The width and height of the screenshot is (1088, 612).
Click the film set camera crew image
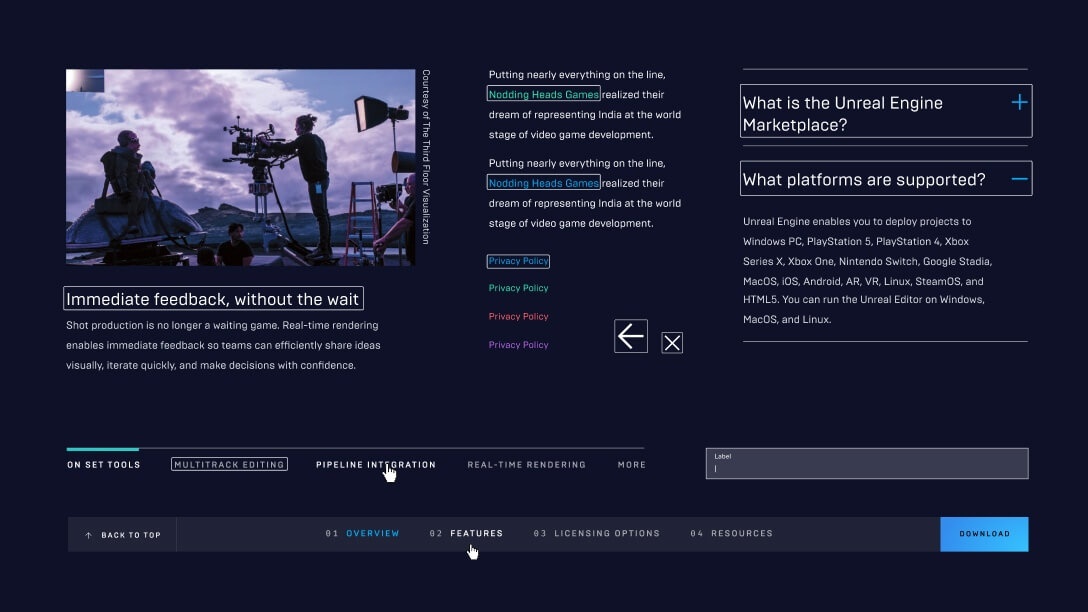(x=240, y=167)
